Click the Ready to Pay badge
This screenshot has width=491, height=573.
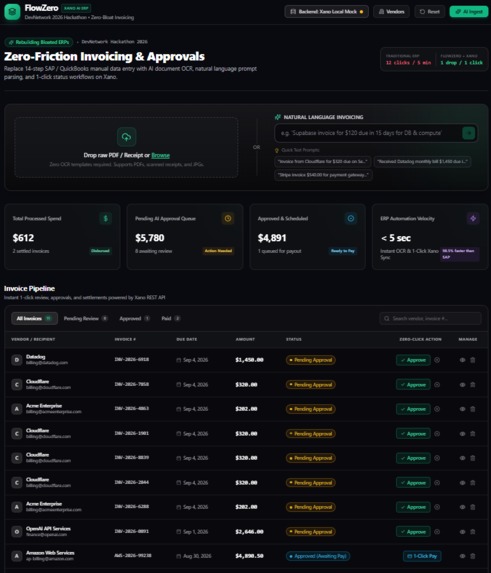[x=343, y=251]
